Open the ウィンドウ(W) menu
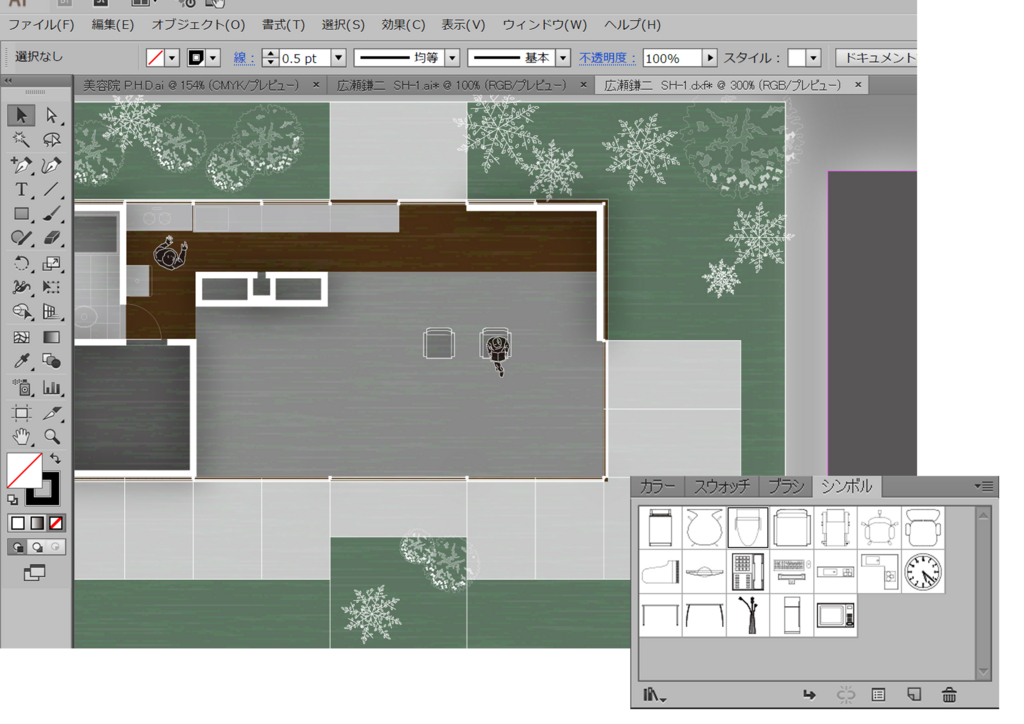 (545, 25)
